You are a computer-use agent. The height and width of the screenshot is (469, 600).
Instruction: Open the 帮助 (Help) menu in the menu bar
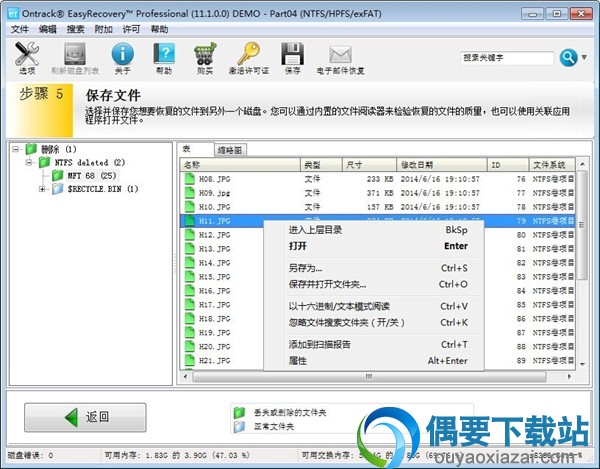[159, 29]
